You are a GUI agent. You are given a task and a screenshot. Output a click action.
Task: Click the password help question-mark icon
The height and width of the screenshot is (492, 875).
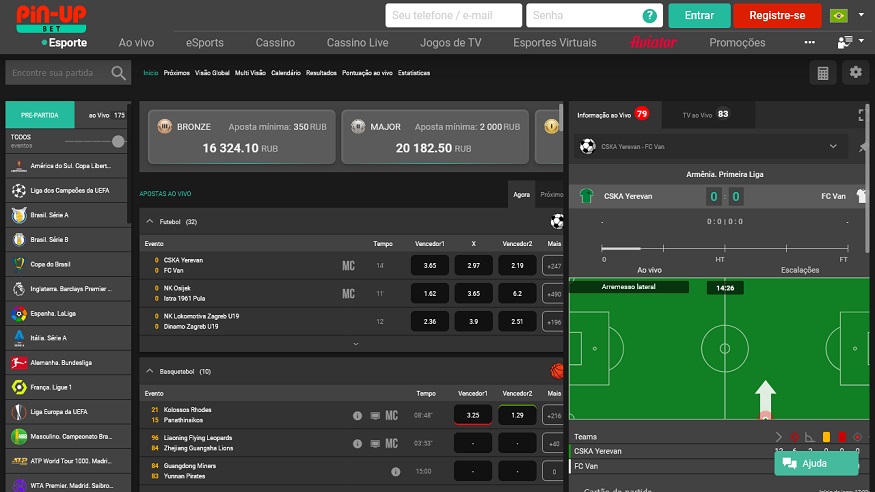pyautogui.click(x=649, y=16)
